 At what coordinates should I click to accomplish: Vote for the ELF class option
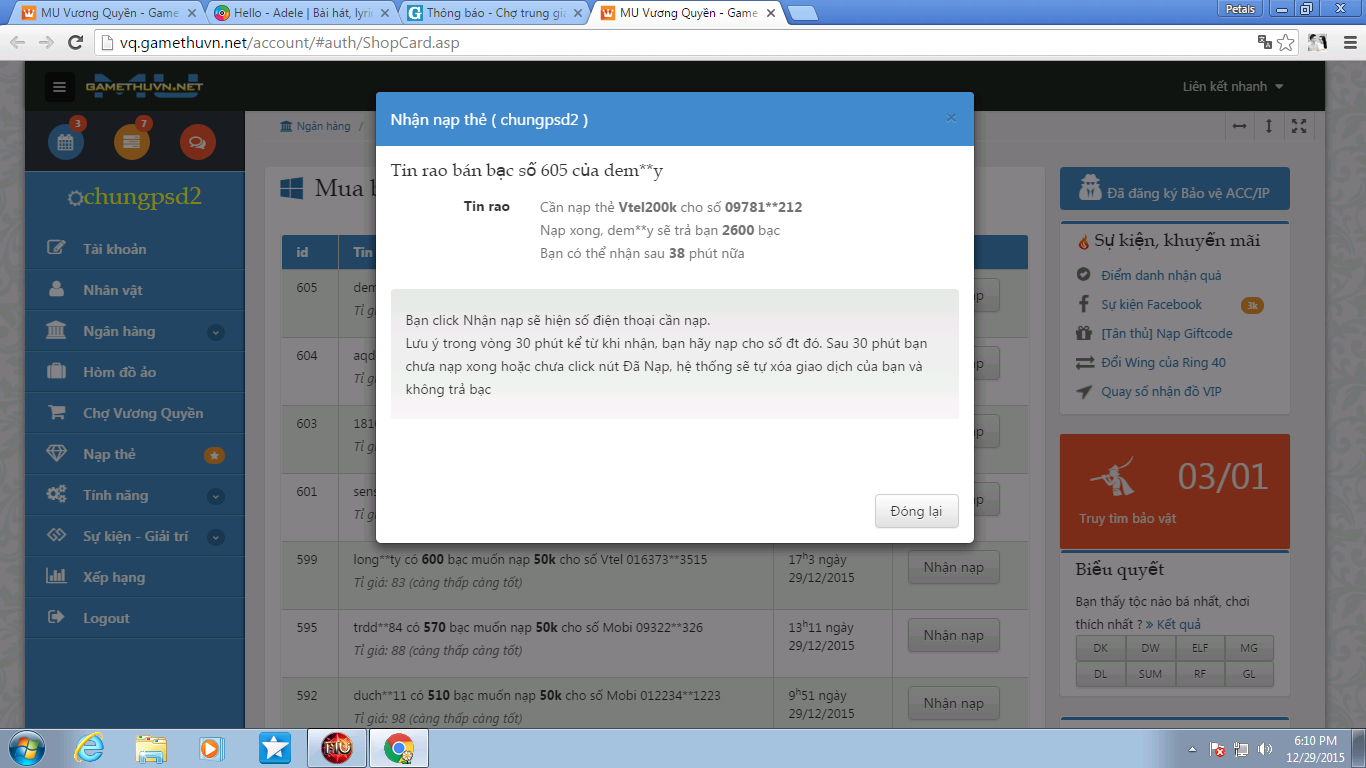tap(1199, 648)
